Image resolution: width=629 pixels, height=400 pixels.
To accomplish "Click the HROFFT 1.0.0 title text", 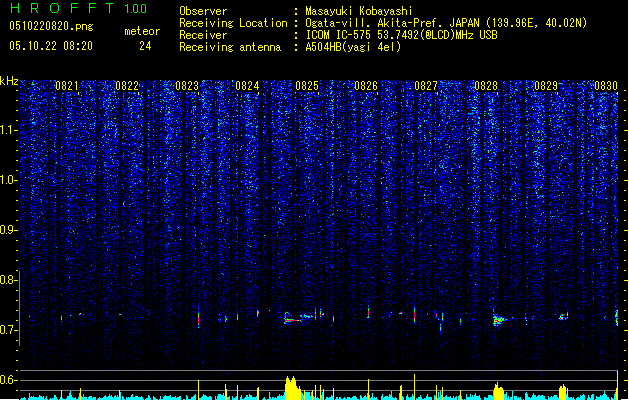I will point(78,8).
